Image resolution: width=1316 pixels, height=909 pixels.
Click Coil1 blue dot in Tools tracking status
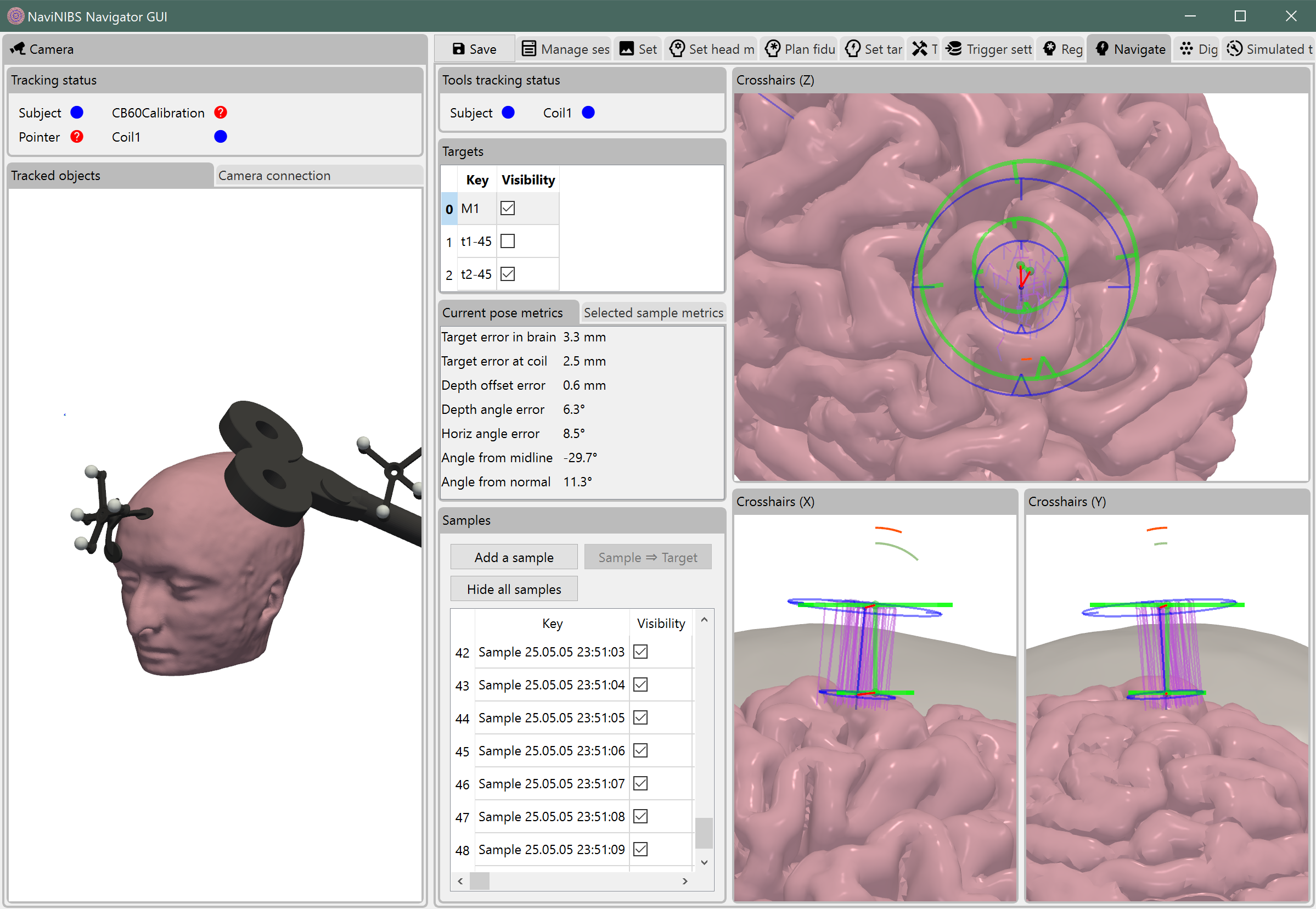click(589, 113)
